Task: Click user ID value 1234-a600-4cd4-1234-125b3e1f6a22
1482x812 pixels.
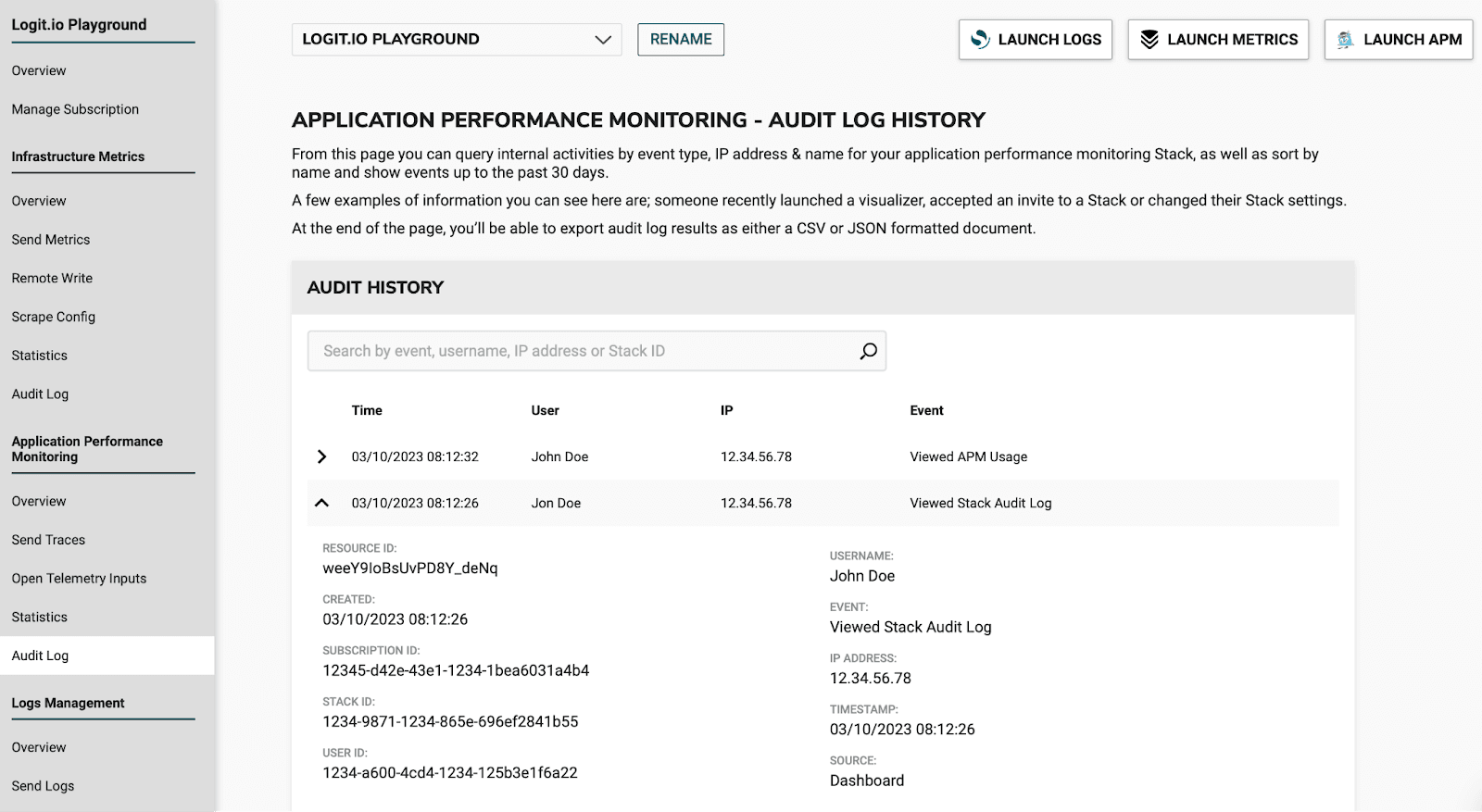Action: point(450,772)
